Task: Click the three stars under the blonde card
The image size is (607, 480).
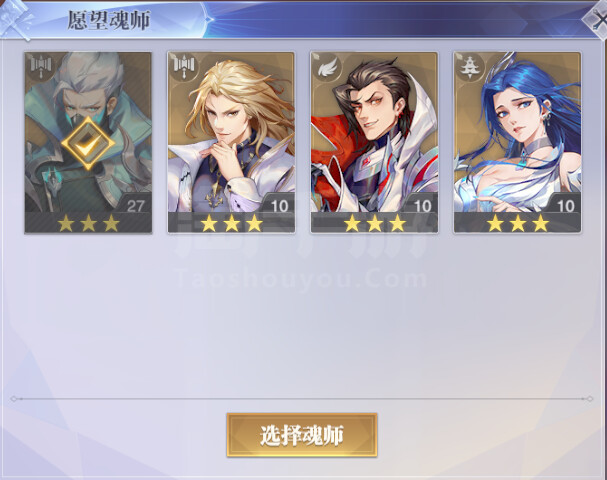Action: [x=231, y=223]
